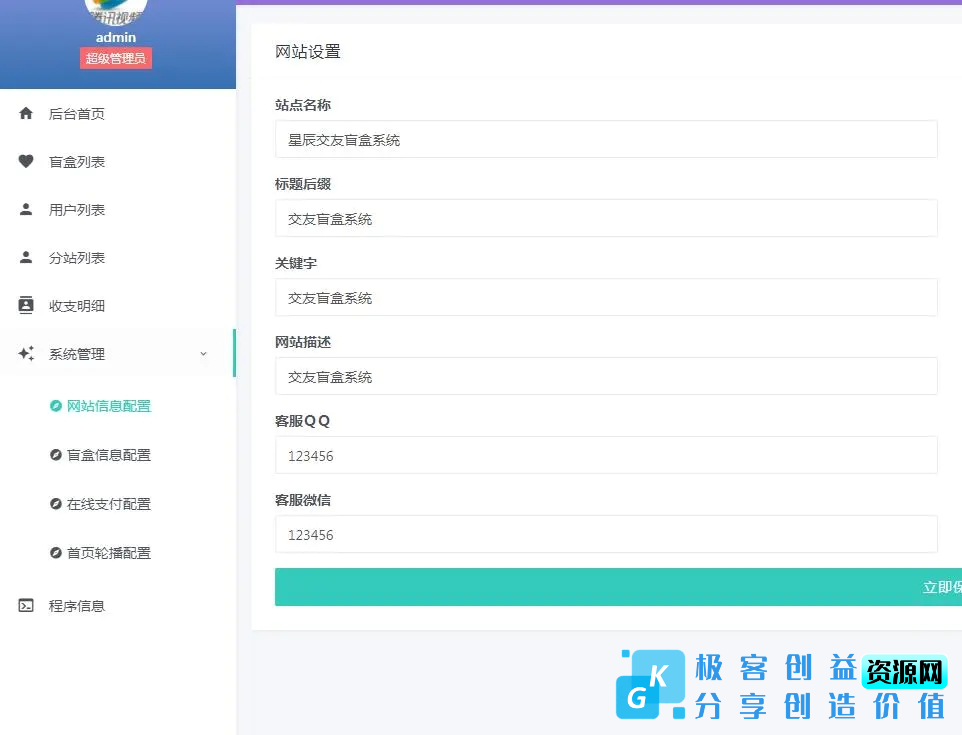Select 用户列表 in the sidebar
This screenshot has height=735, width=962.
tap(80, 209)
